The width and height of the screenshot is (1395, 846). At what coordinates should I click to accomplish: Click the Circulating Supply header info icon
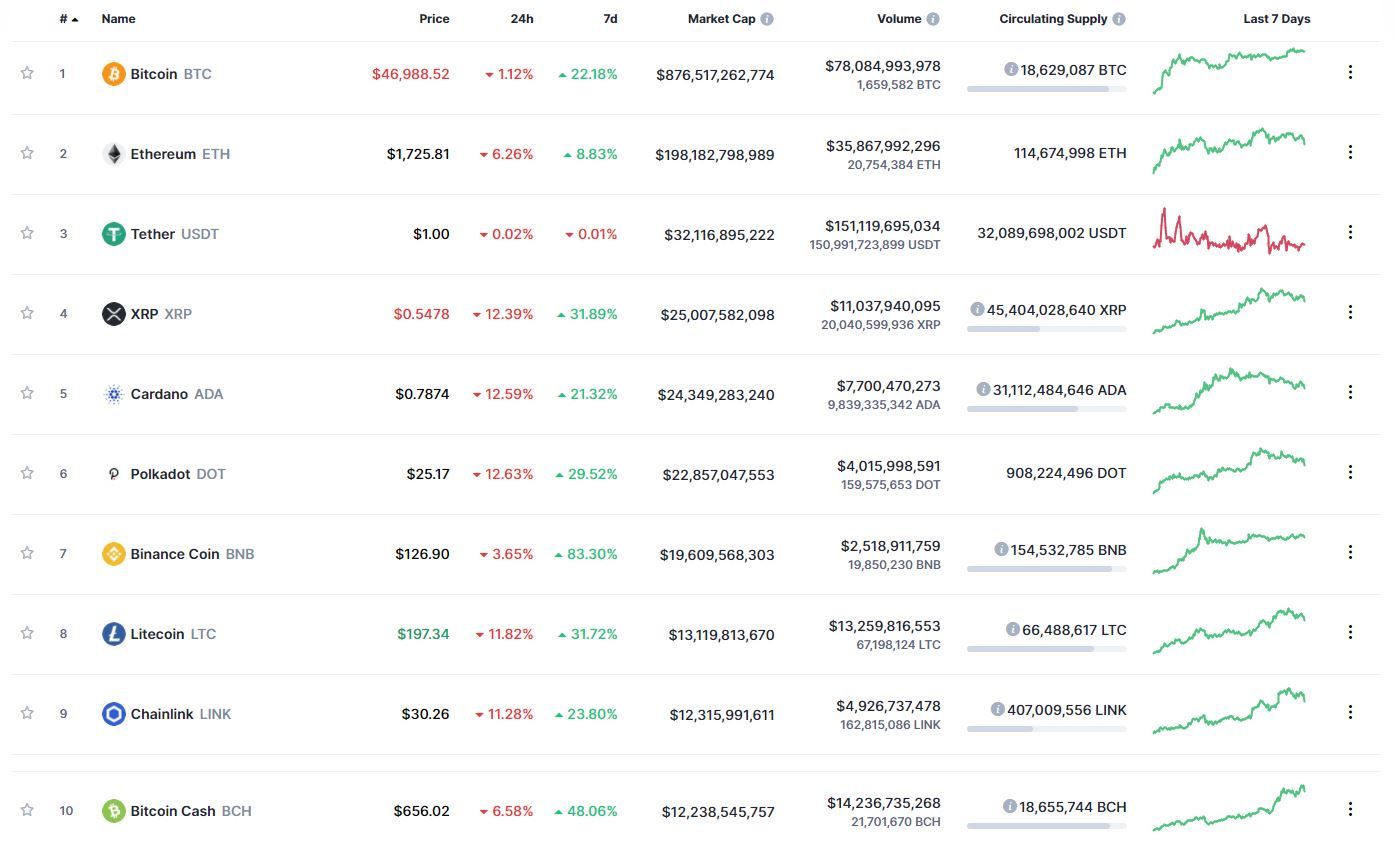pos(1119,19)
